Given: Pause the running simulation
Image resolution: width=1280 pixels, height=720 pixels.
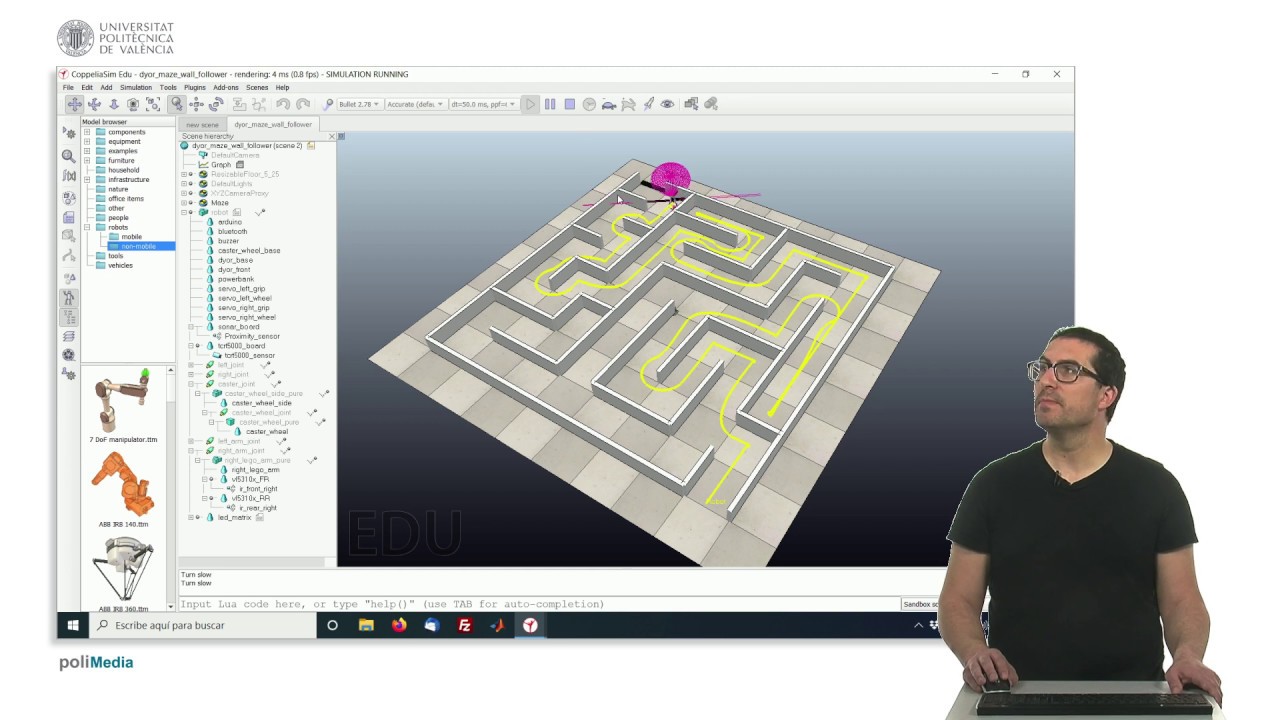Looking at the screenshot, I should [550, 104].
